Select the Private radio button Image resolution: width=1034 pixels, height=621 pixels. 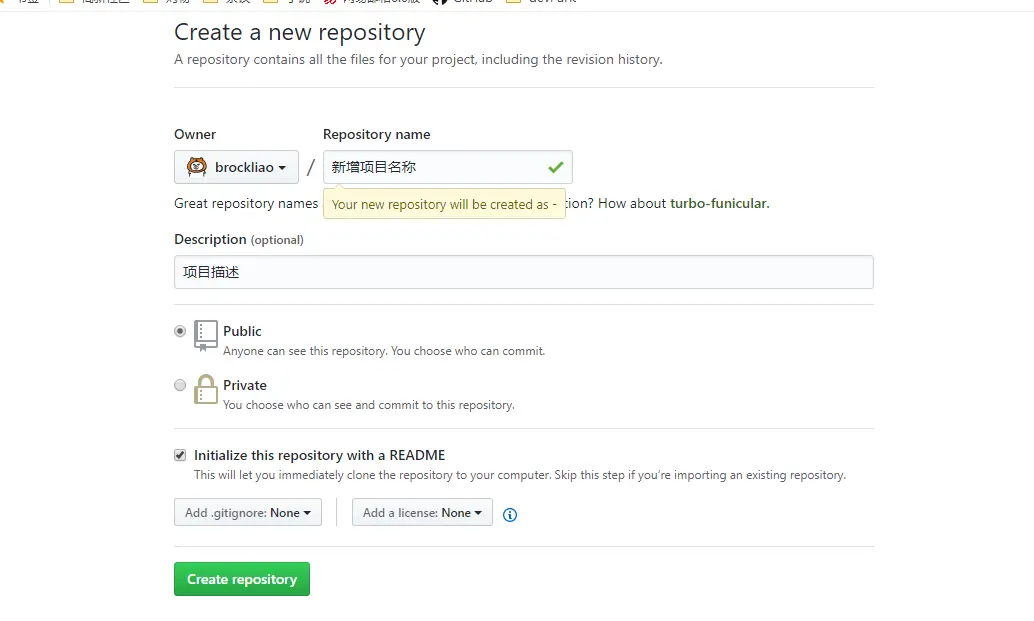[x=180, y=385]
